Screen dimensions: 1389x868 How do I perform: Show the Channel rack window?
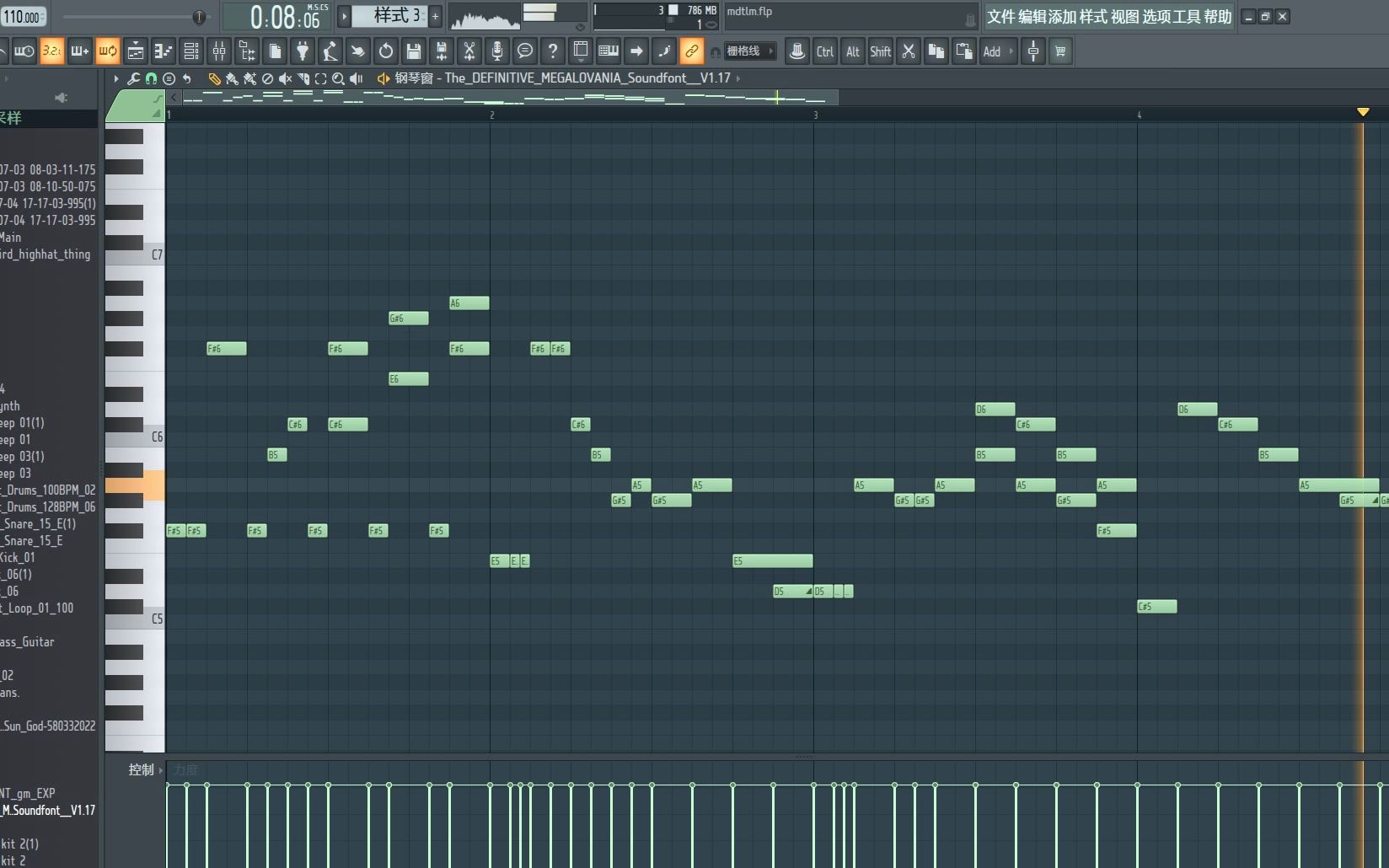191,51
